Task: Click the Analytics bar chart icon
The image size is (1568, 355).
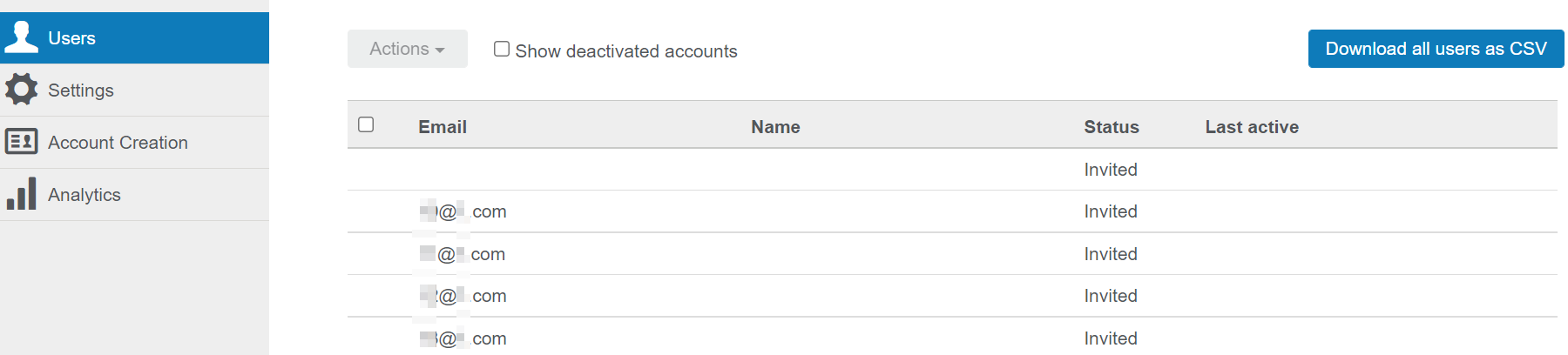Action: tap(22, 193)
